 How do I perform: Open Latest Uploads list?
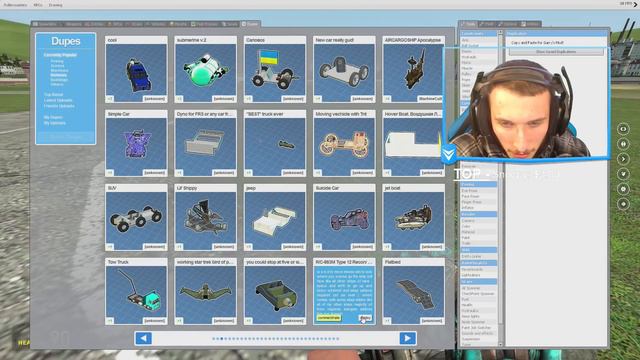tap(58, 100)
